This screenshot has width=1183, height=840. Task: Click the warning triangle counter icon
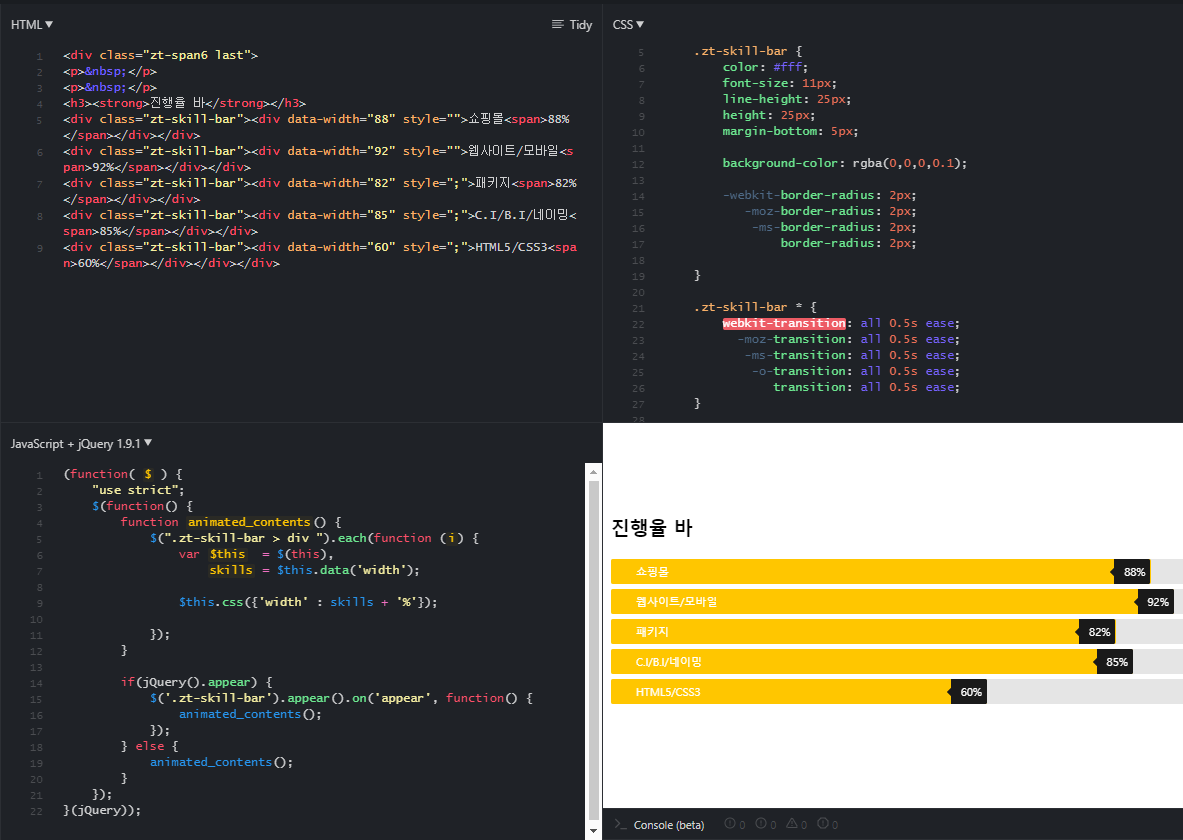point(792,824)
